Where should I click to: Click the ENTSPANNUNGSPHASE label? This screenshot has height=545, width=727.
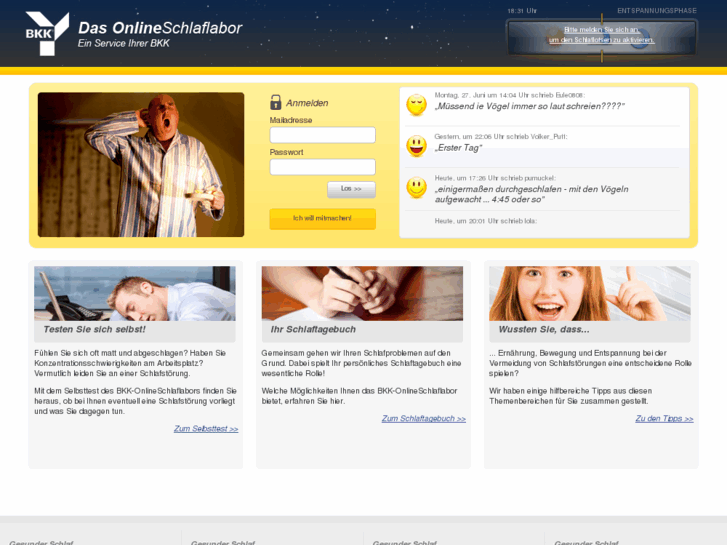[x=657, y=11]
